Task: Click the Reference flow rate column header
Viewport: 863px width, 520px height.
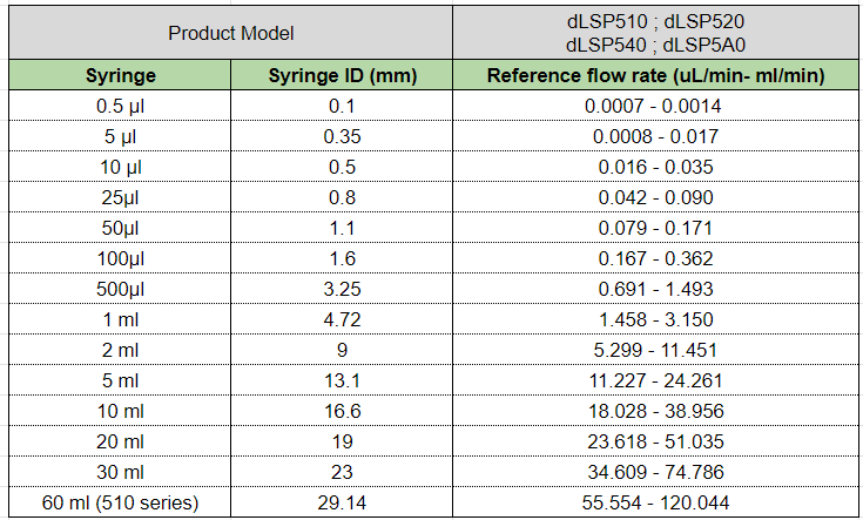Action: click(655, 76)
